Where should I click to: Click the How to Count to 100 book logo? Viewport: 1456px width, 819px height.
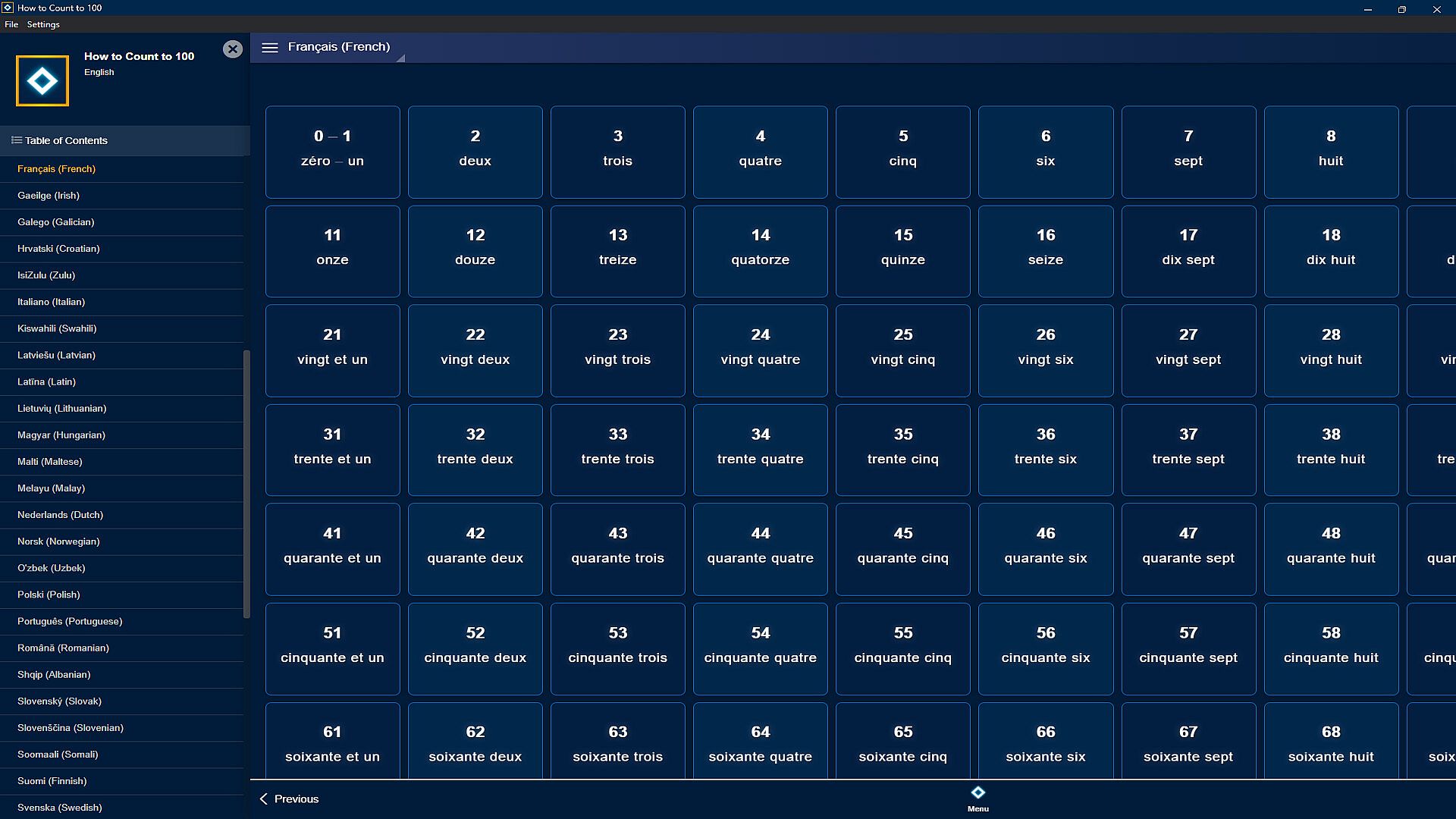click(x=42, y=80)
